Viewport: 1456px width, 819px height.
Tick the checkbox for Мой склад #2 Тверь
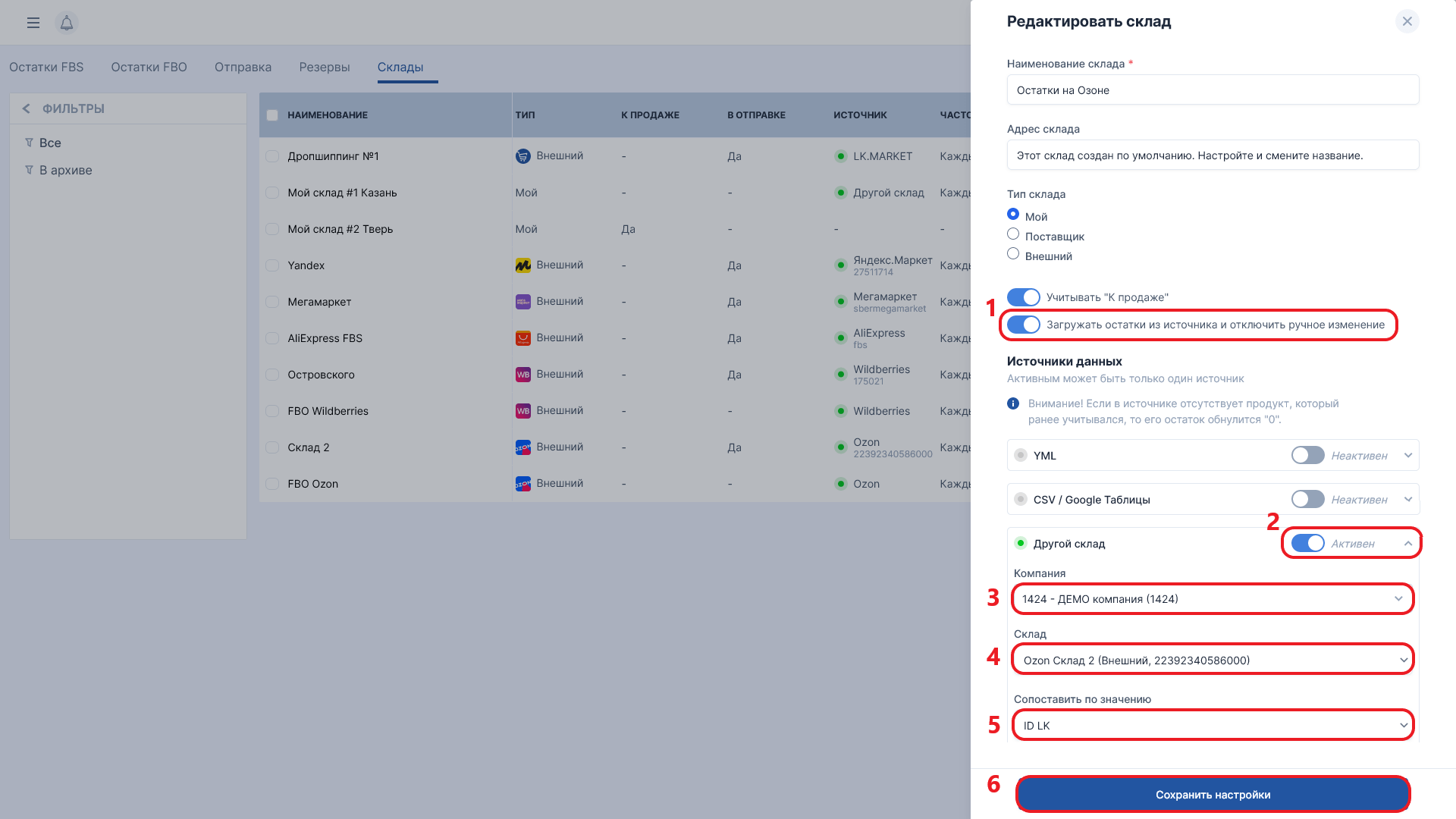coord(272,229)
